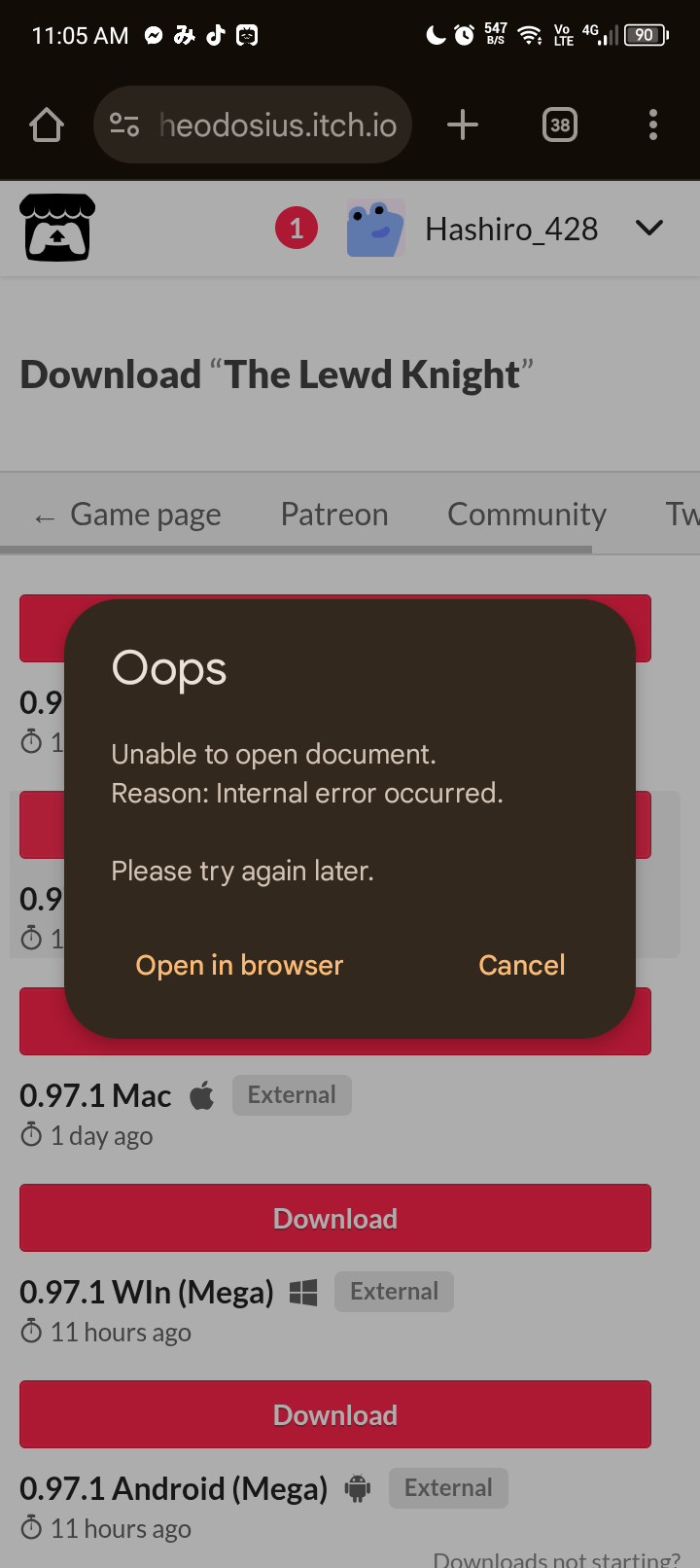Open the red notification badge
The image size is (700, 1568).
pos(297,229)
